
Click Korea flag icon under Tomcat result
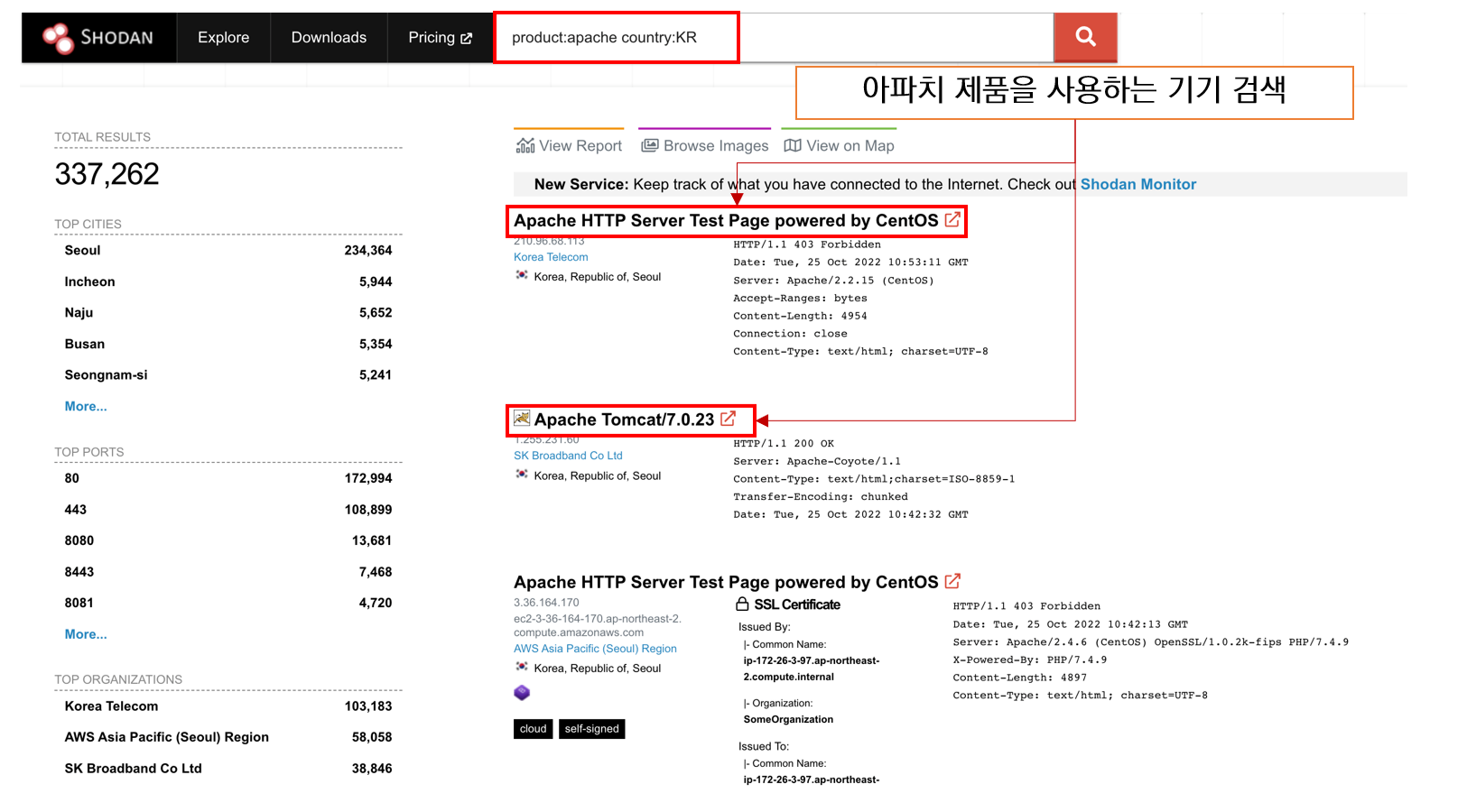pyautogui.click(x=522, y=474)
